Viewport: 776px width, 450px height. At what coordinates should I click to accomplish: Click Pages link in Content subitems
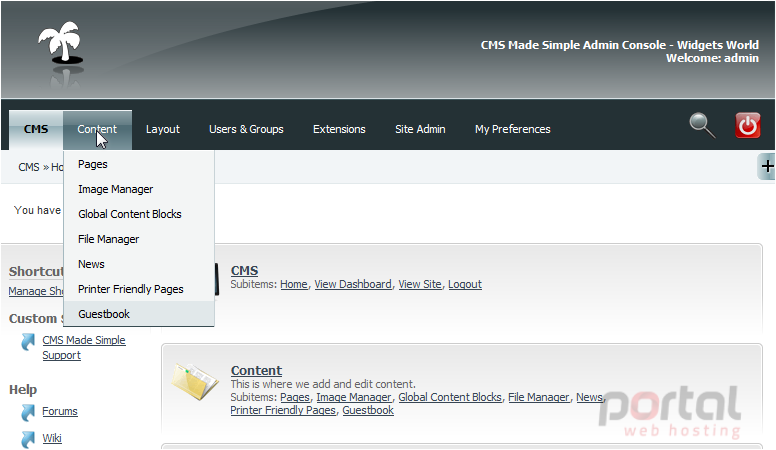click(294, 398)
